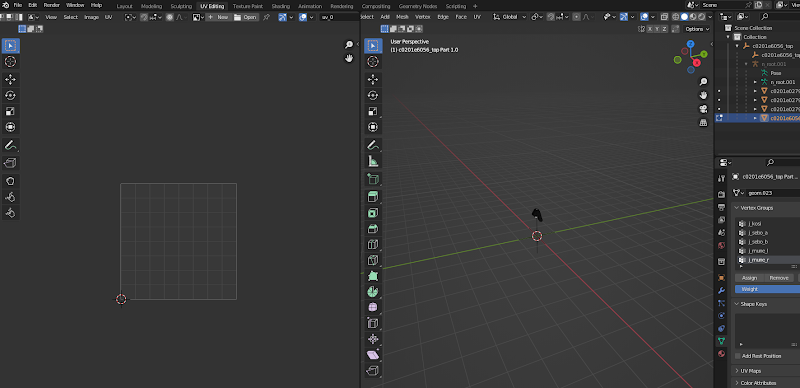
Task: Open Material properties tab
Action: point(721,353)
